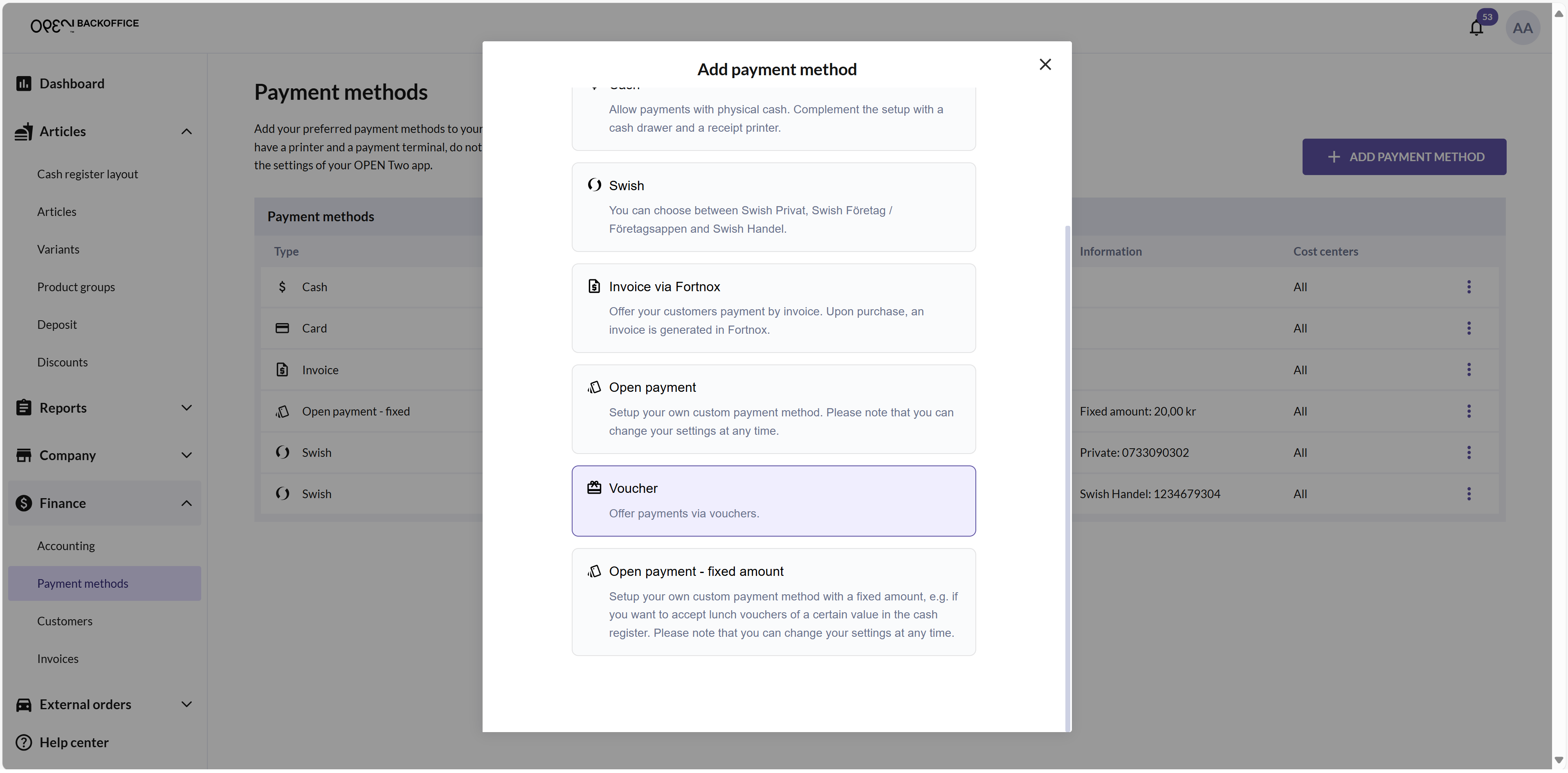Choose the Swish payment method card

(773, 207)
